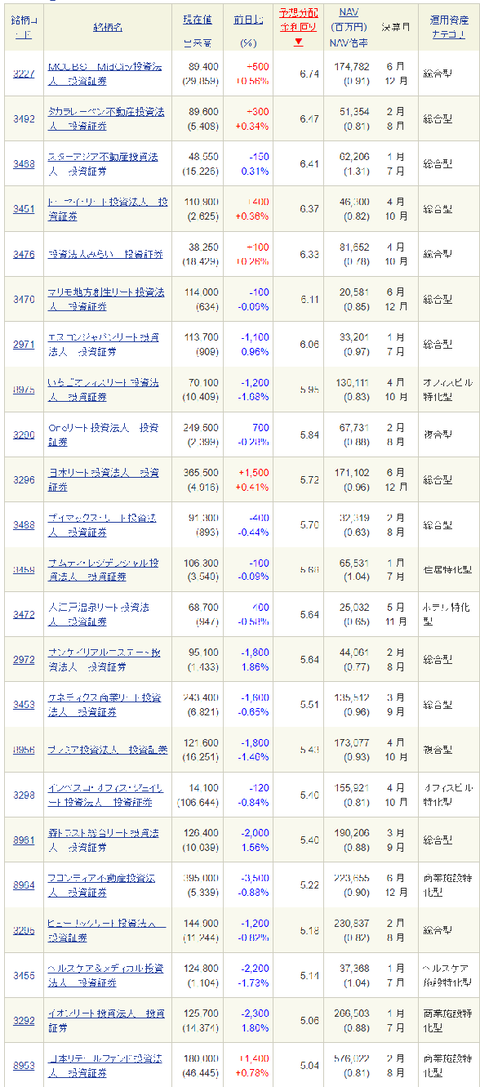Open stock code 3298 link

[22, 796]
